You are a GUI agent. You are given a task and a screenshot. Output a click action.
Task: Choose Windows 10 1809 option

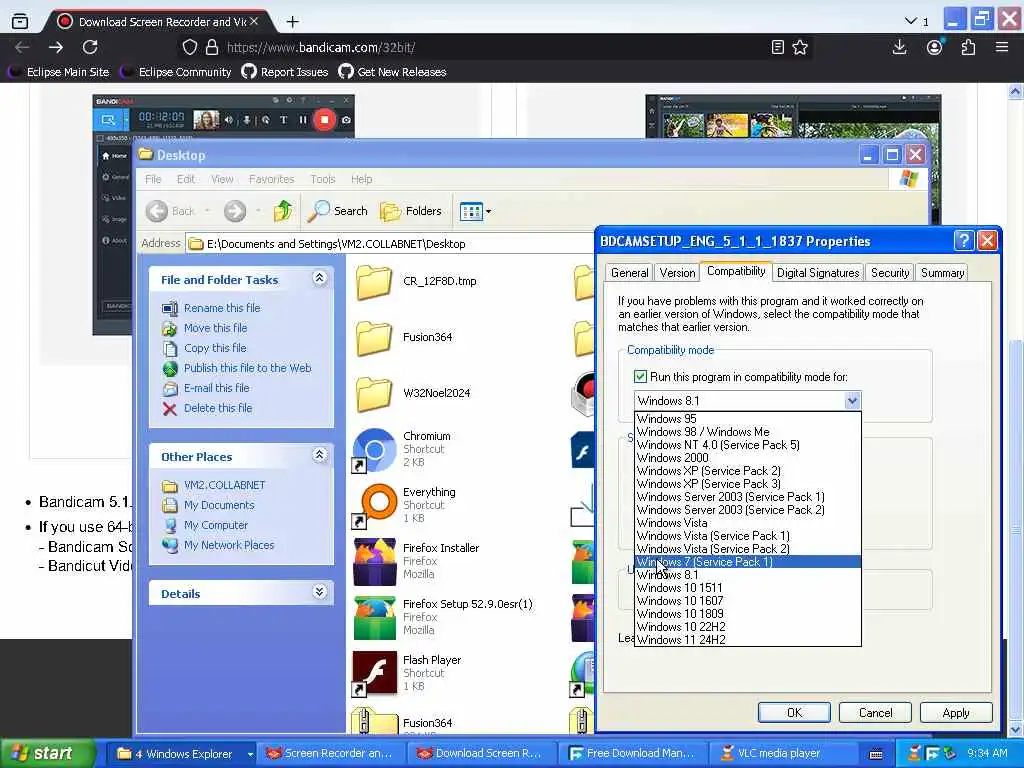(x=747, y=614)
